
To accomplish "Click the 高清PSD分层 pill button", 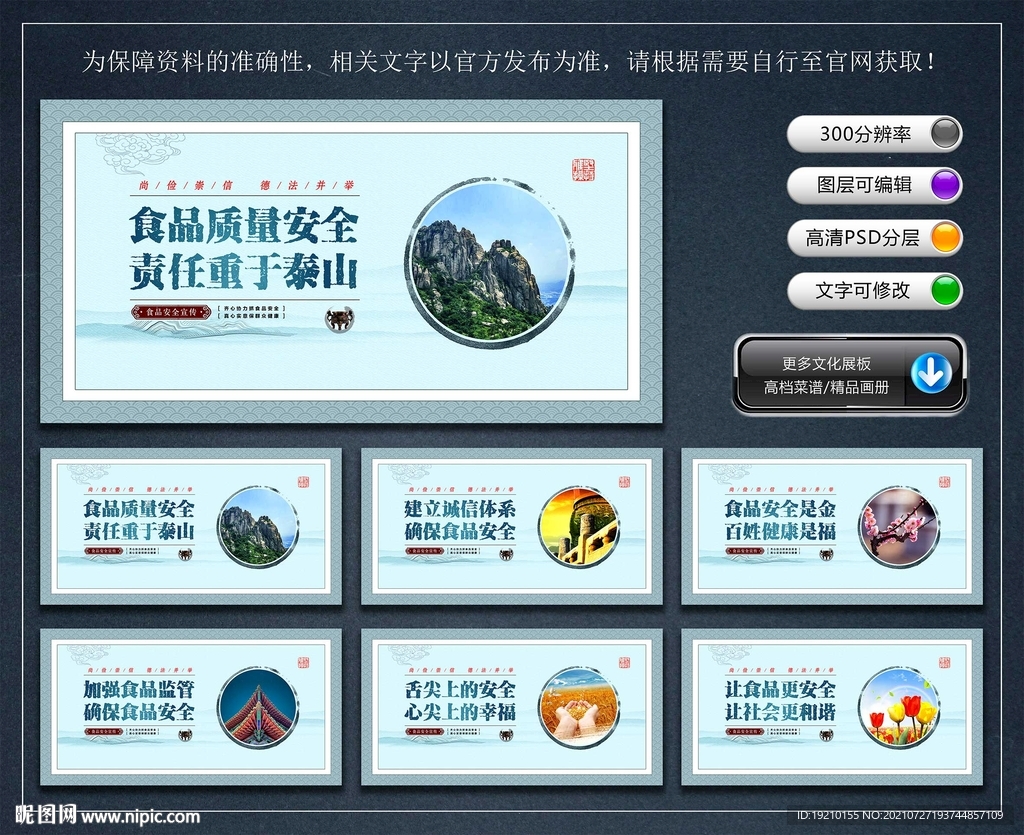I will [x=874, y=238].
